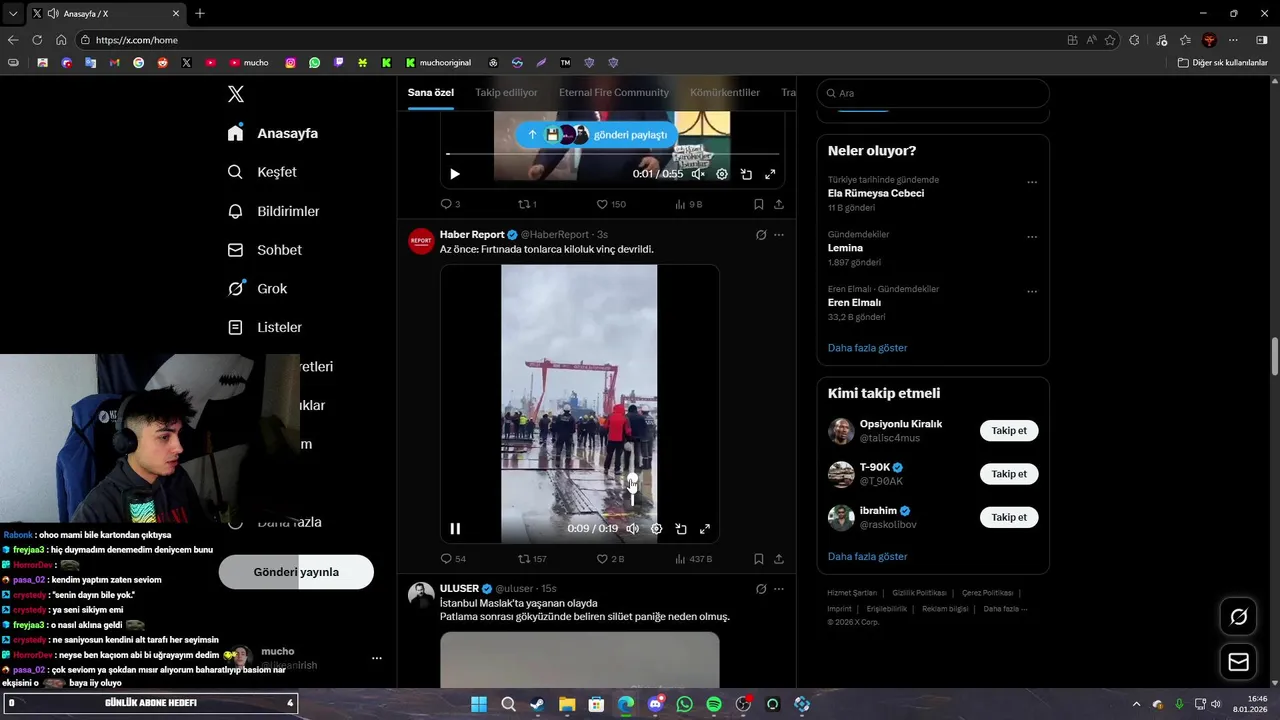Add page to favorites star icon
Viewport: 1280px width, 720px height.
click(x=1110, y=40)
